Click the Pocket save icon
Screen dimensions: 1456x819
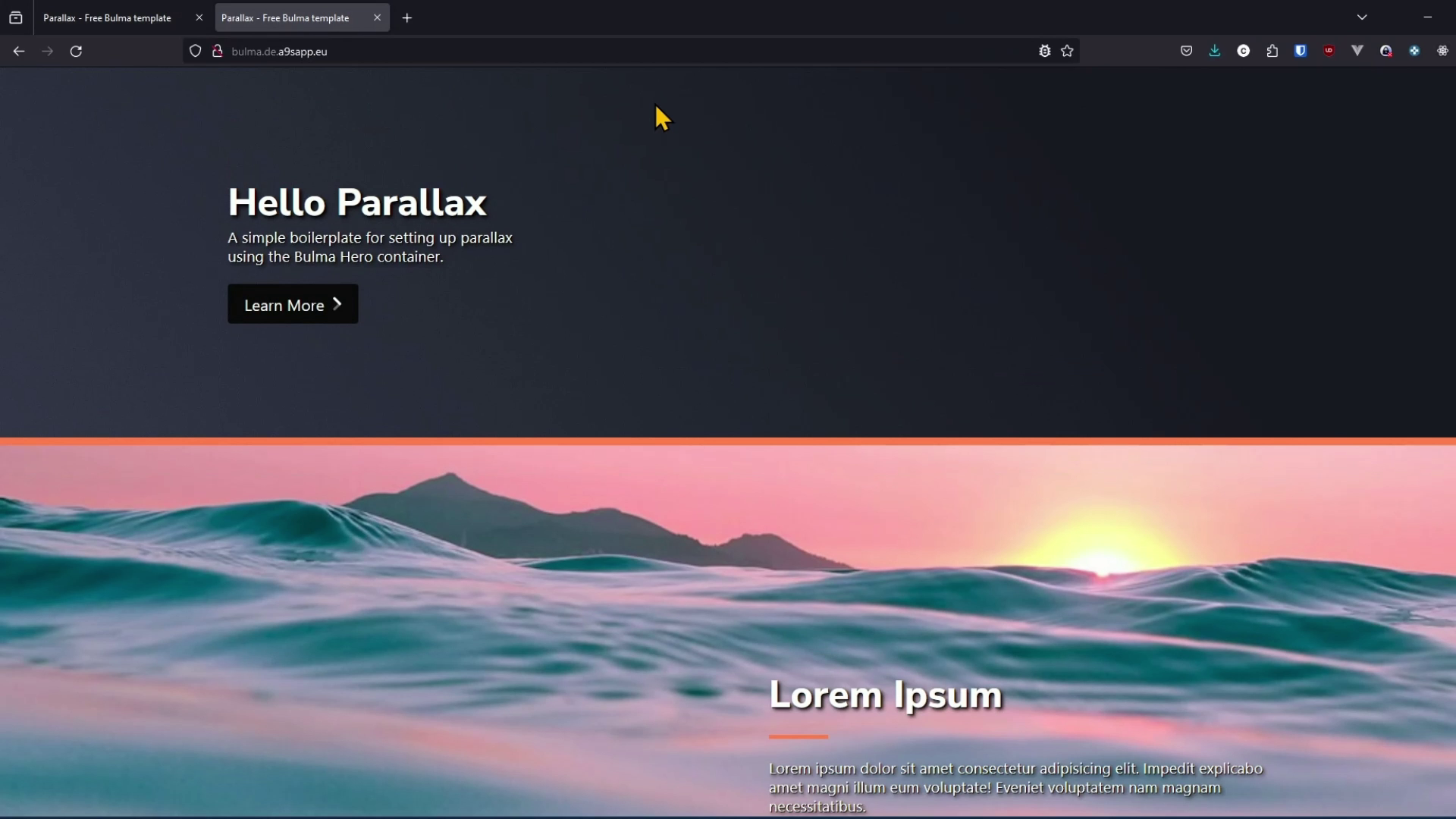click(1186, 51)
